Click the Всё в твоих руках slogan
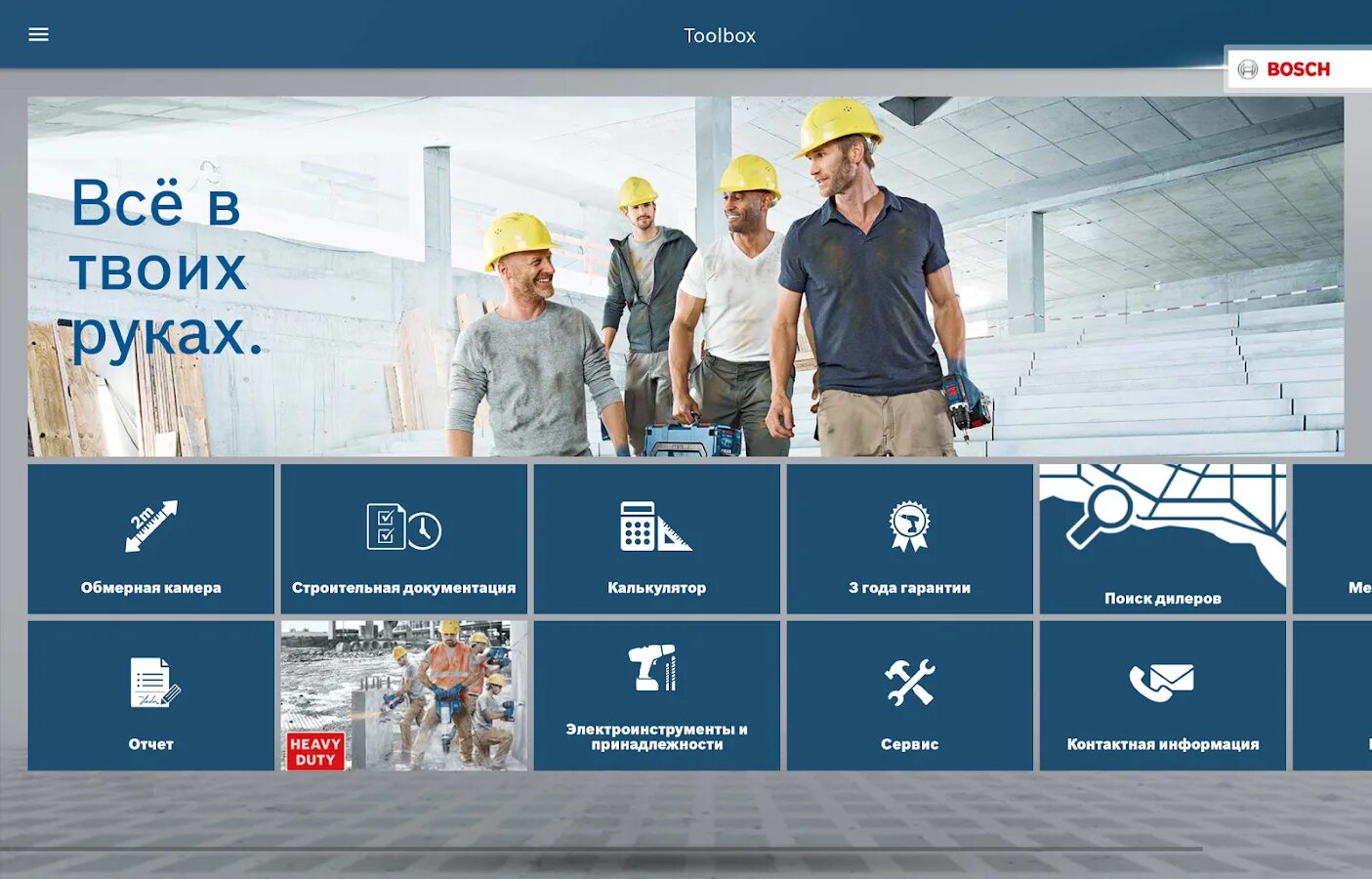 (166, 268)
